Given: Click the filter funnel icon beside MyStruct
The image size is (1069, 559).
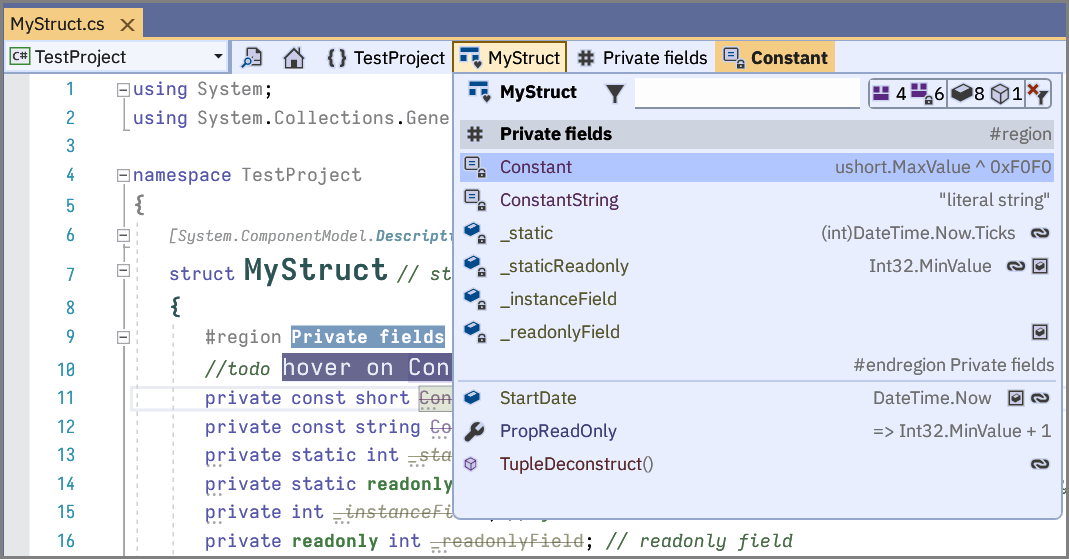Looking at the screenshot, I should pyautogui.click(x=615, y=94).
